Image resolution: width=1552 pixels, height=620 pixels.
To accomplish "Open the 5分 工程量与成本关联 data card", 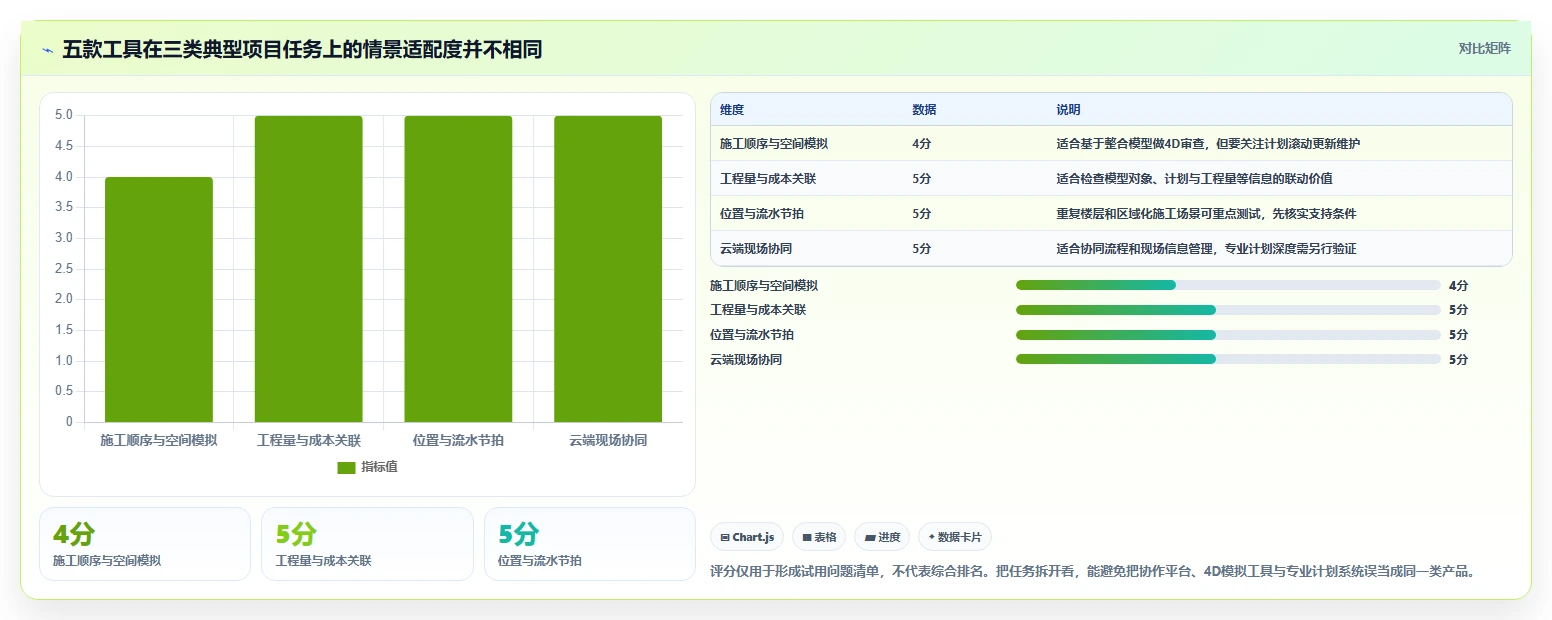I will [367, 544].
